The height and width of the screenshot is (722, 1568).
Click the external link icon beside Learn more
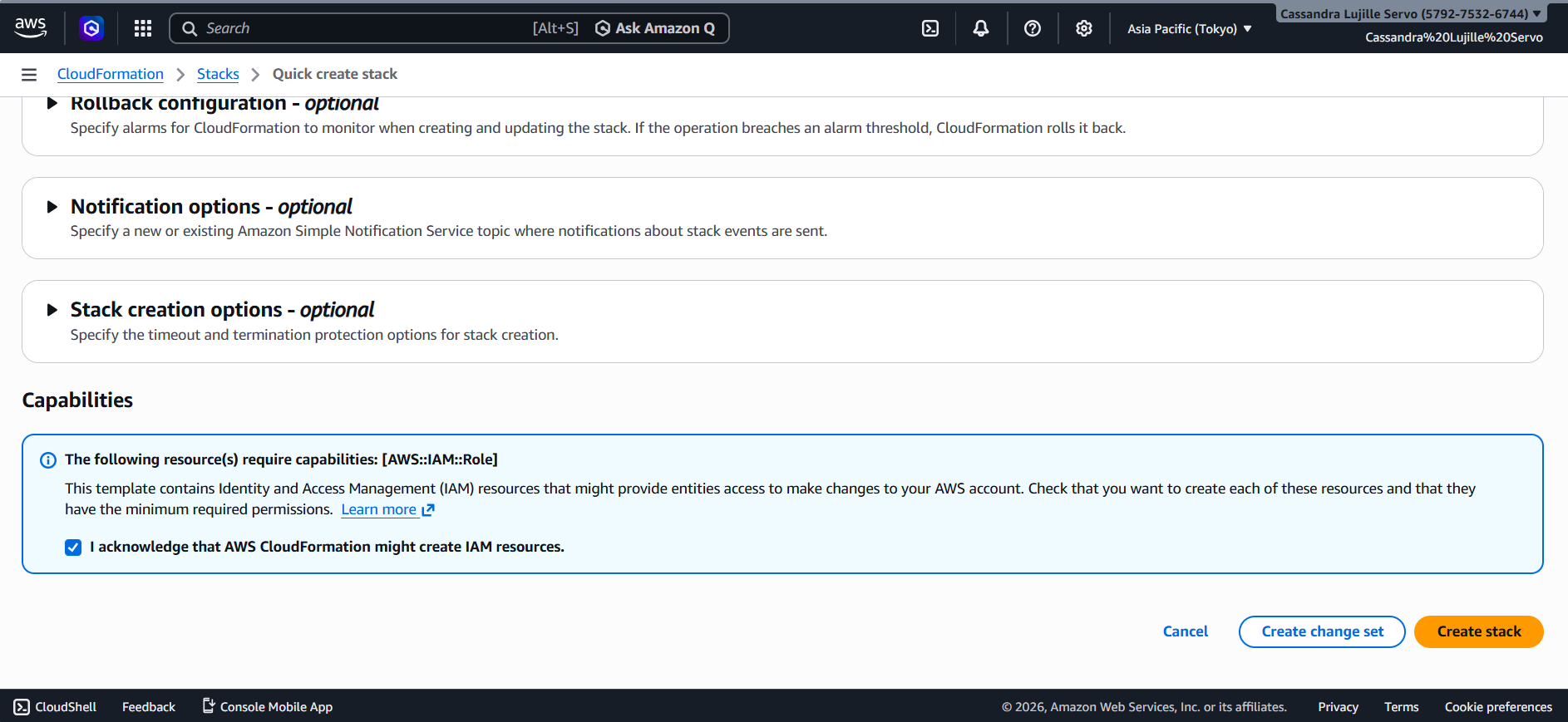(x=428, y=510)
